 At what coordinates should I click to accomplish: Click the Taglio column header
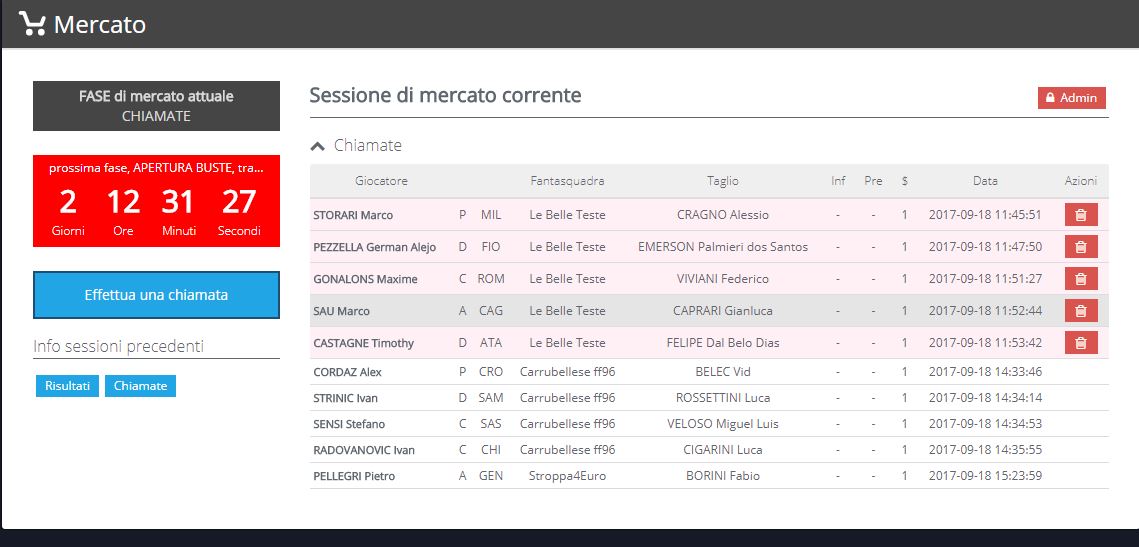click(x=722, y=181)
